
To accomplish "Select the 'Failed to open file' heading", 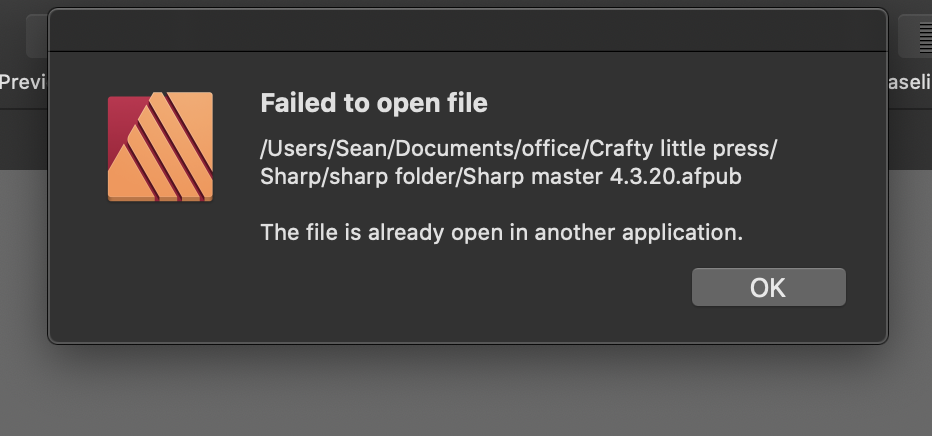I will 374,103.
